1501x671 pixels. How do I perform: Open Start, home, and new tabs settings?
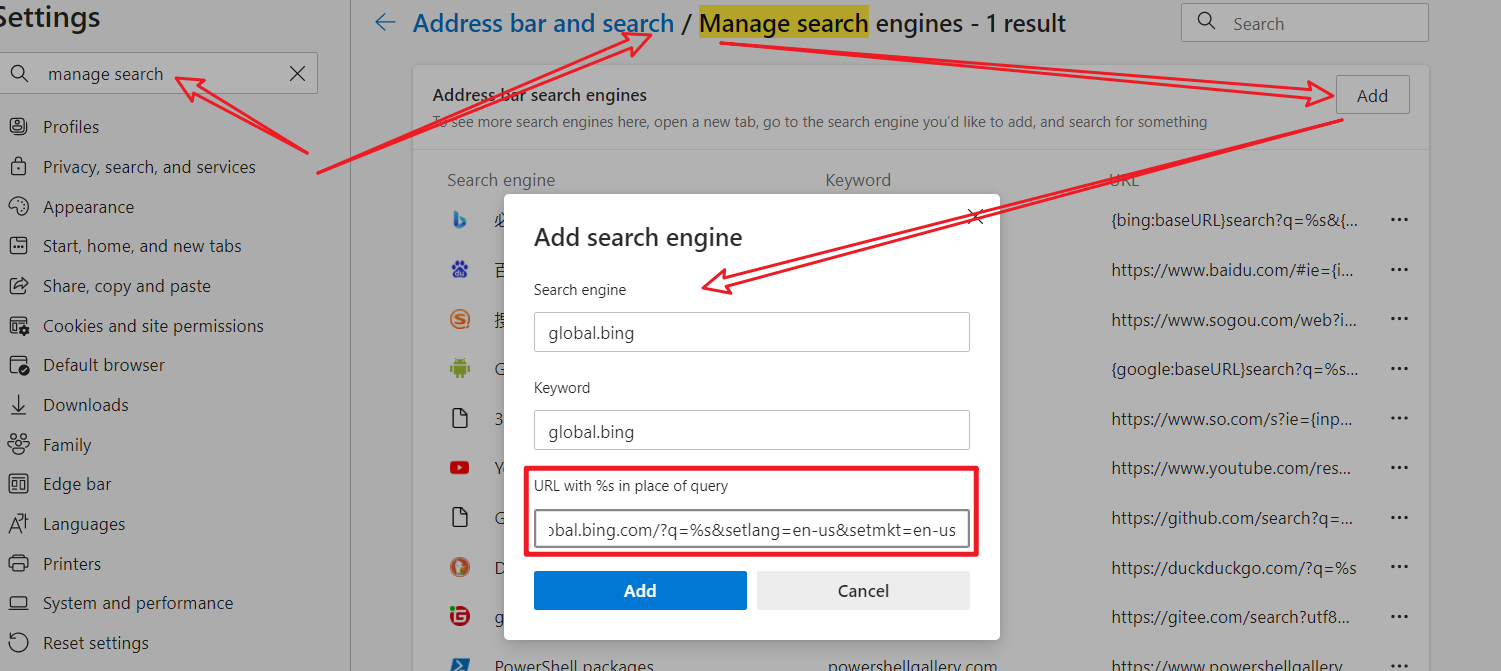coord(142,246)
